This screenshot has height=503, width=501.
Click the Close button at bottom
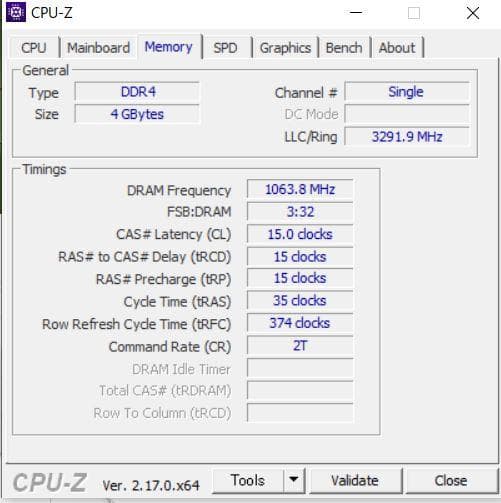click(x=451, y=480)
